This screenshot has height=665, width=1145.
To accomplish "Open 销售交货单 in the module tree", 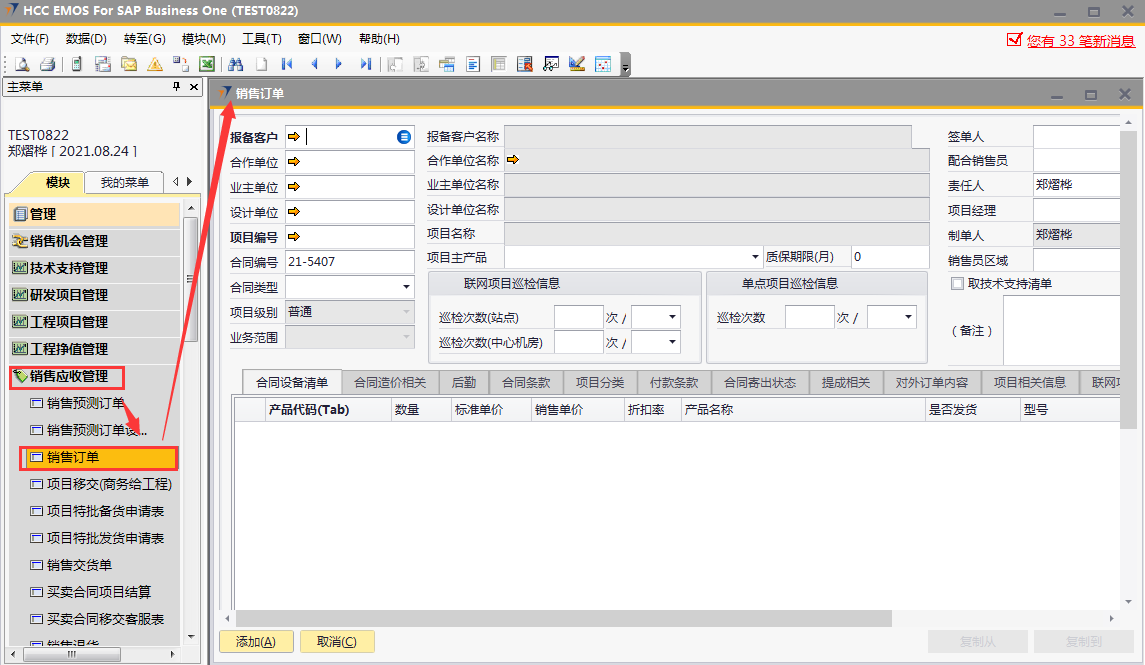I will click(x=79, y=565).
